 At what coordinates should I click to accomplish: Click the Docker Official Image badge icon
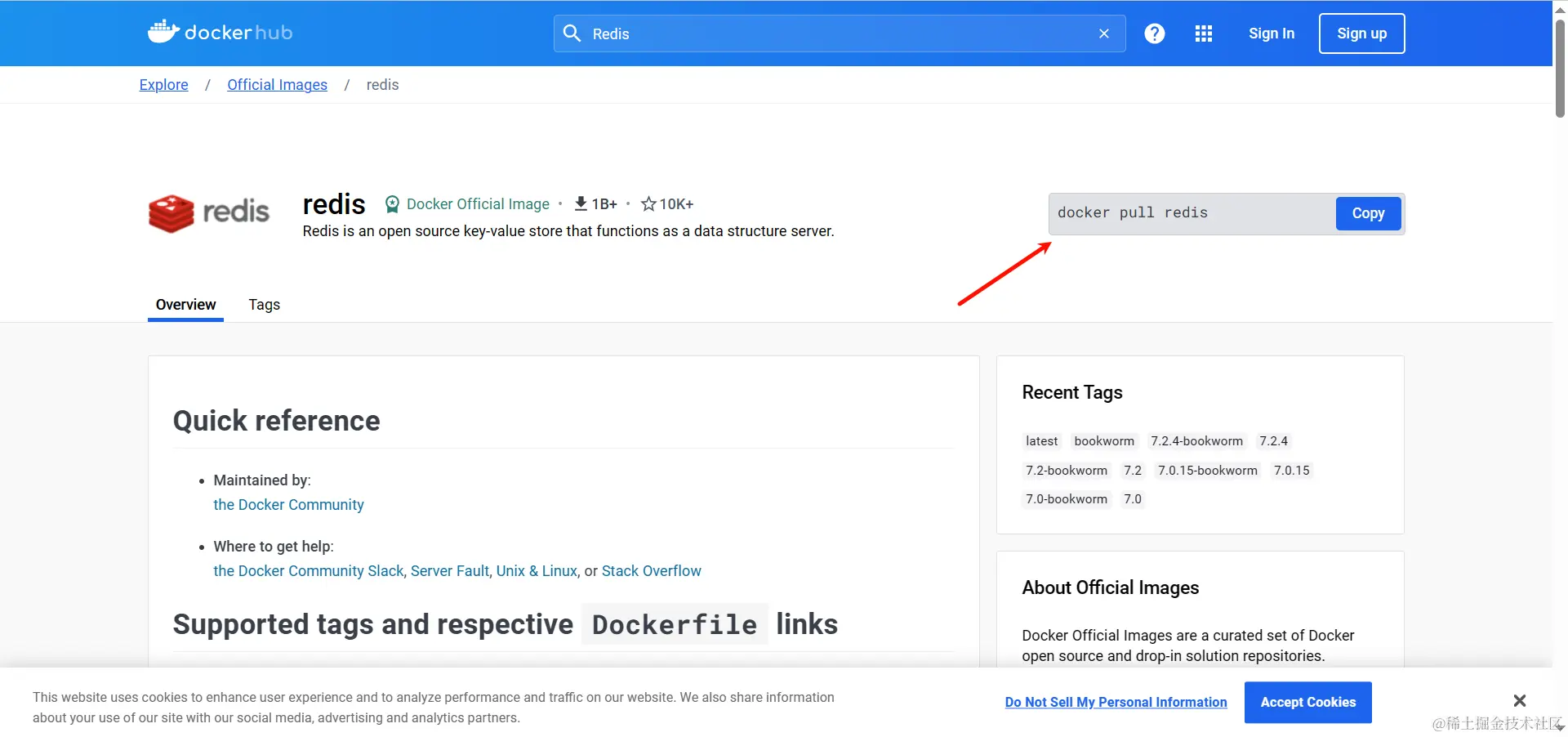(392, 203)
